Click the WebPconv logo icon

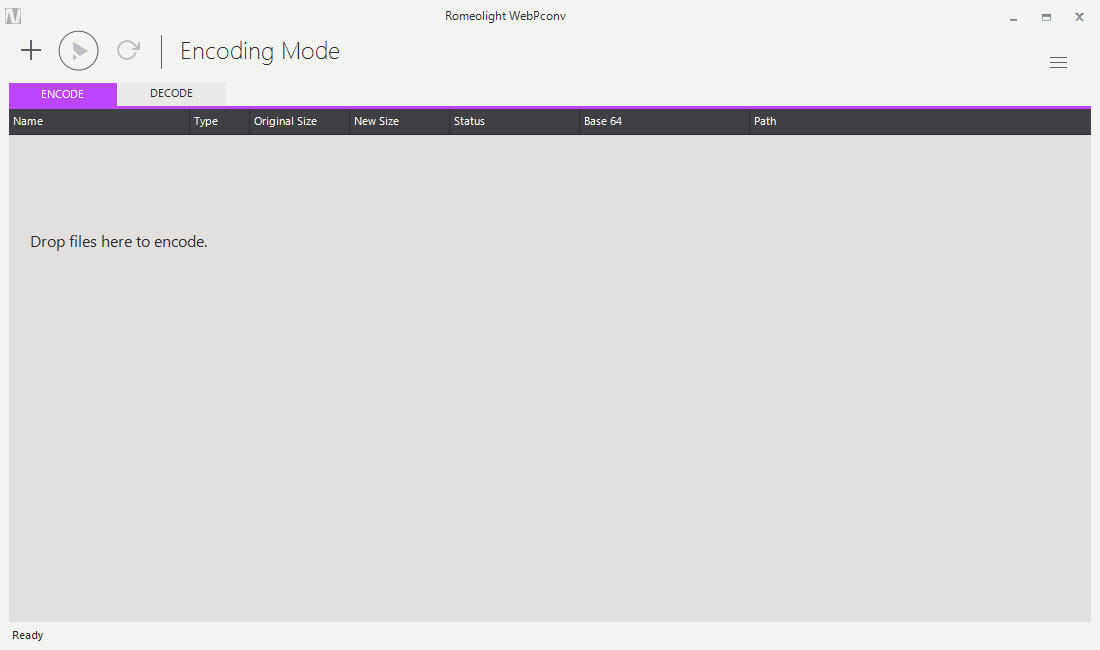coord(15,15)
